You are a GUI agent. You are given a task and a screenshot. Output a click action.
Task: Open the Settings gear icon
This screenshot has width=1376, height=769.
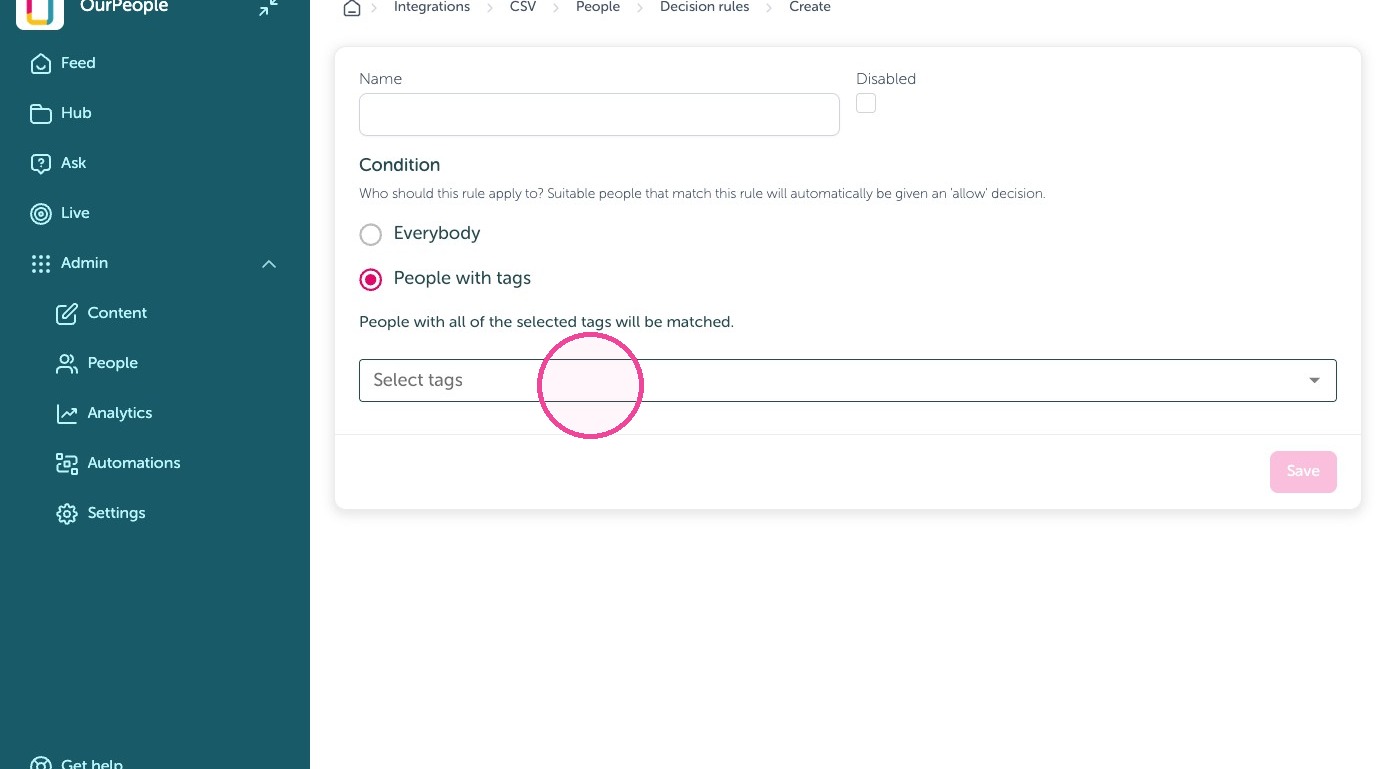[x=67, y=513]
